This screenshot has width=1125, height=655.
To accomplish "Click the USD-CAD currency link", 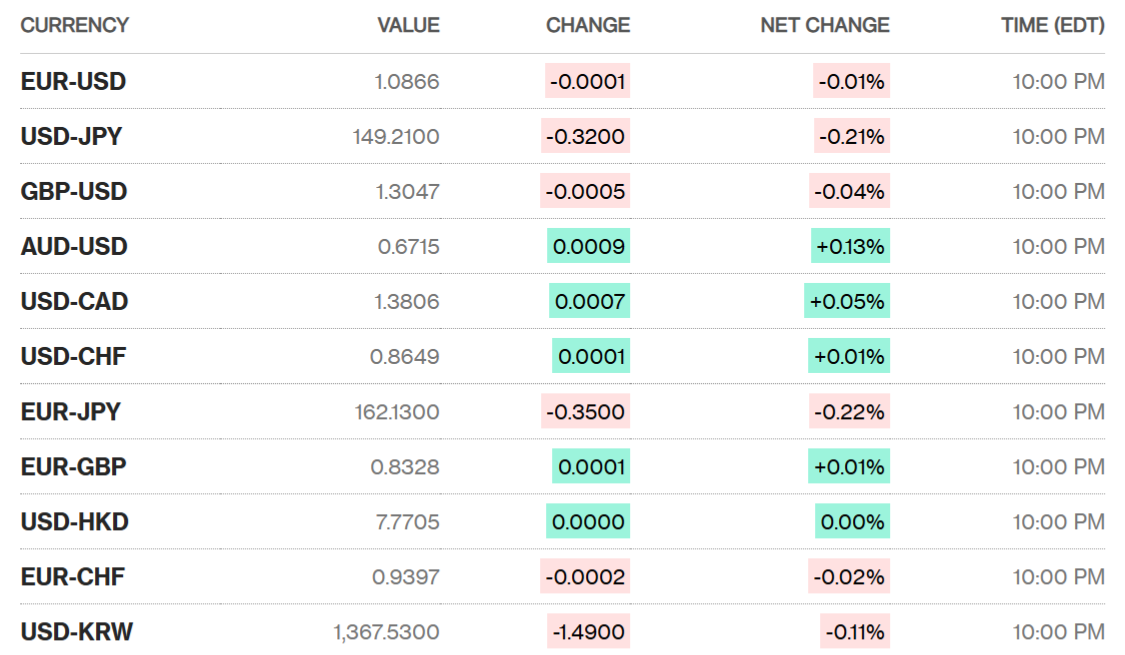I will (74, 302).
